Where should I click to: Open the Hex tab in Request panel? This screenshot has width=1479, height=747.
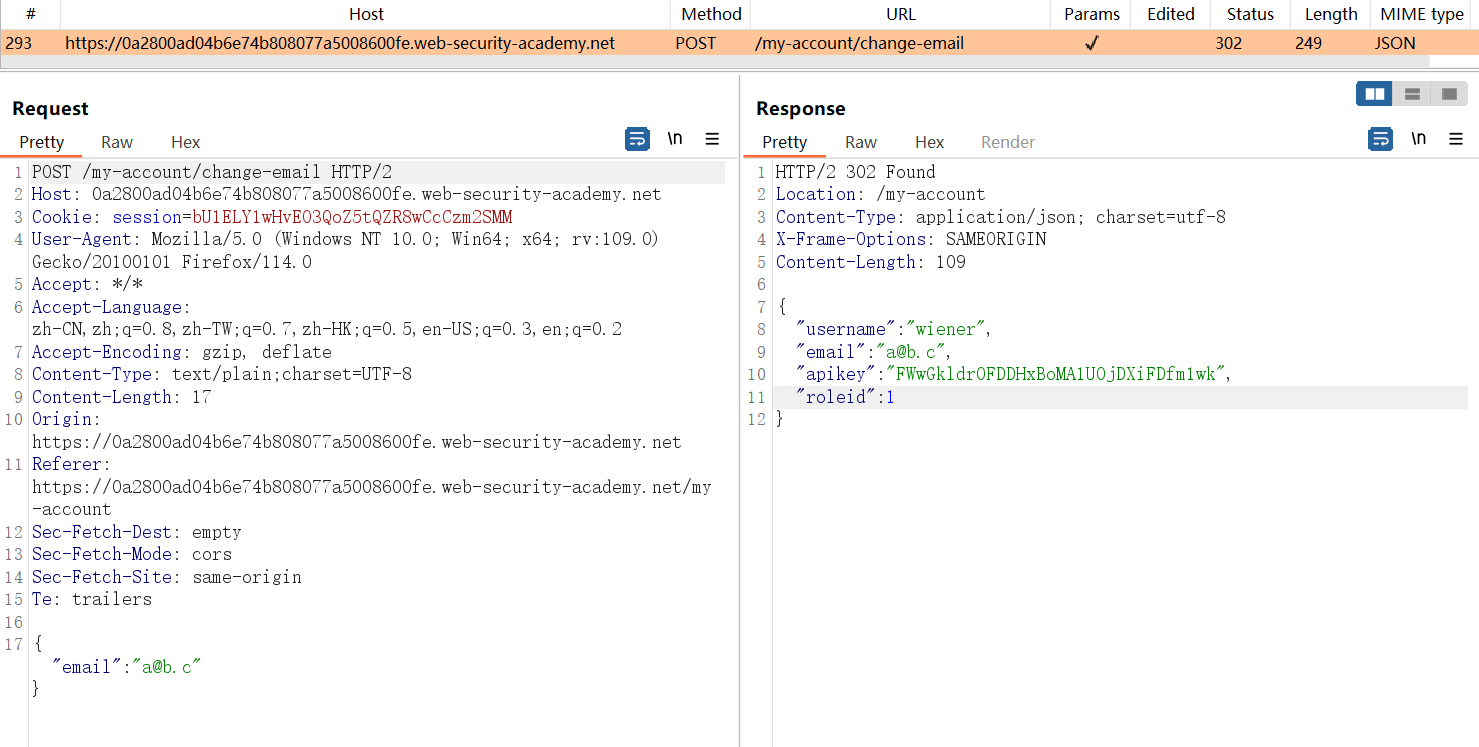pyautogui.click(x=185, y=142)
